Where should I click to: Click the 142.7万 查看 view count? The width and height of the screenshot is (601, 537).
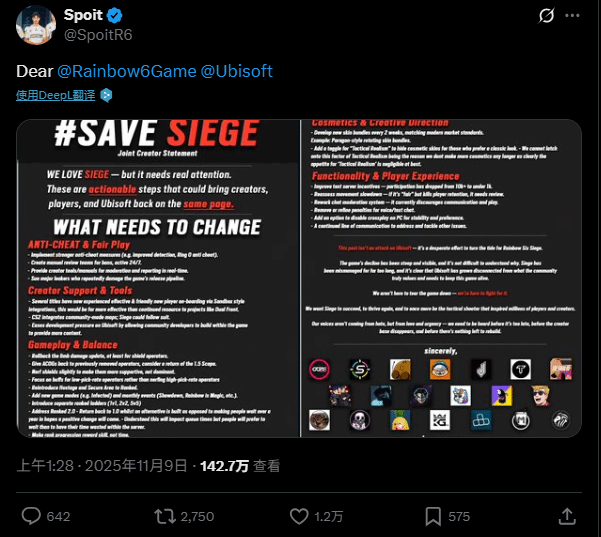tap(238, 466)
